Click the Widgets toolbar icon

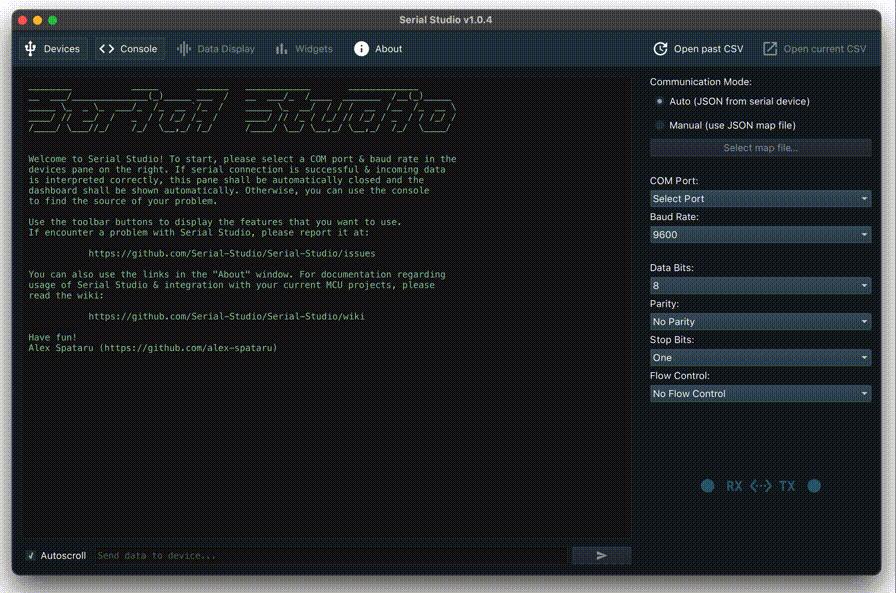(282, 48)
